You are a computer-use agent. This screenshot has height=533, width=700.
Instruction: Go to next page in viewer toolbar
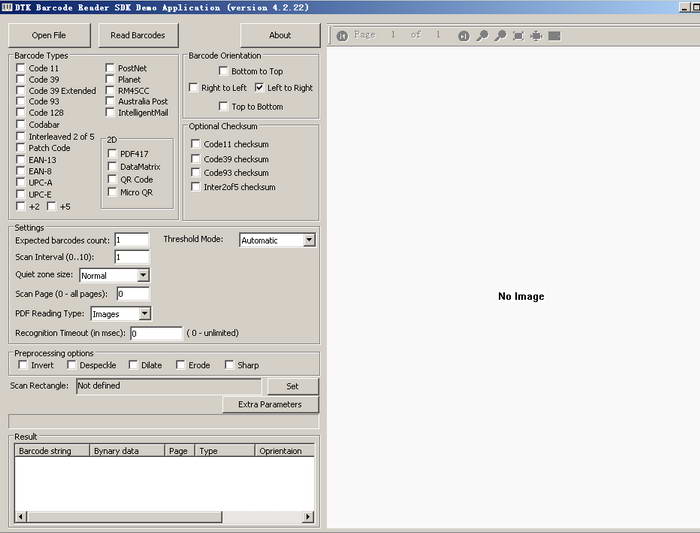point(463,36)
